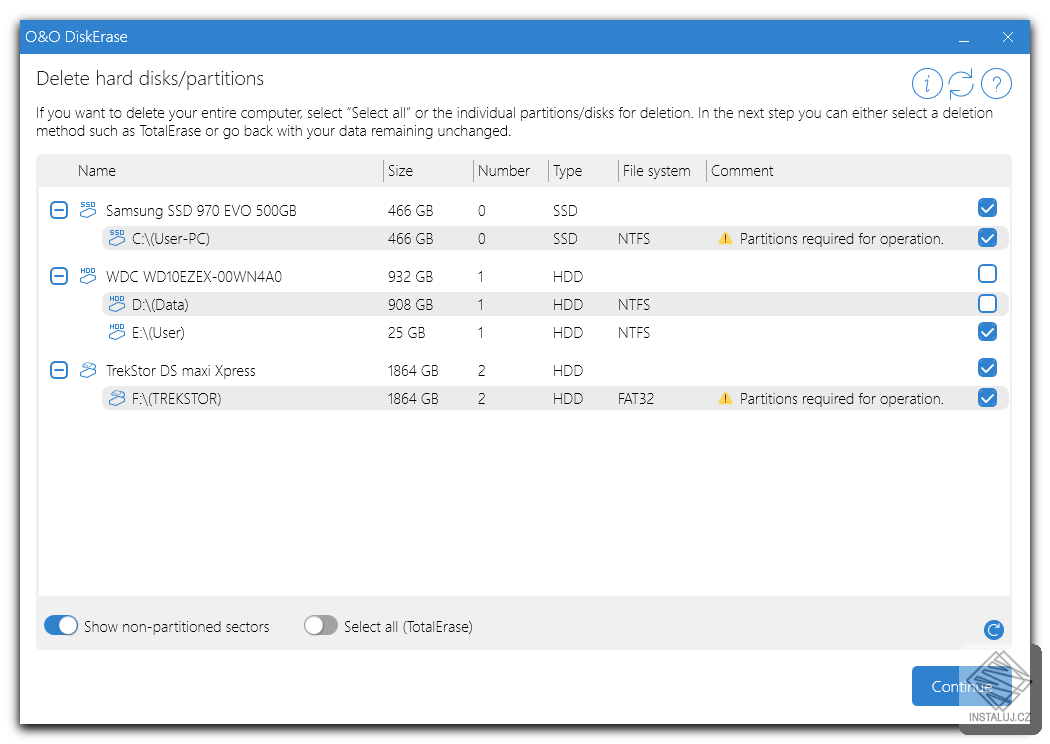Click the Continue button
Screen dimensions: 1050x744
pos(962,686)
